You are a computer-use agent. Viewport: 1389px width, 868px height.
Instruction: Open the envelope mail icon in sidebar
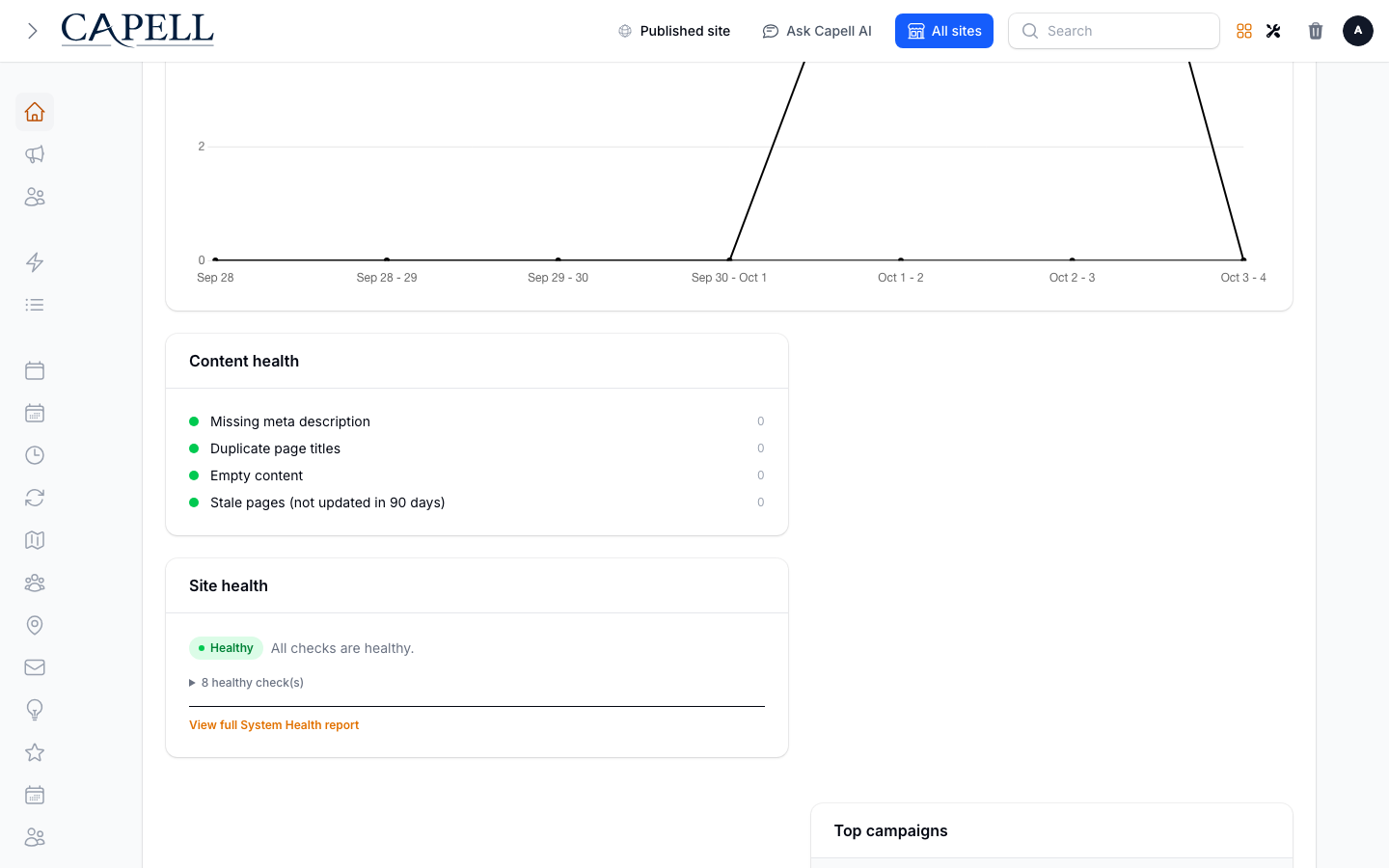click(35, 667)
